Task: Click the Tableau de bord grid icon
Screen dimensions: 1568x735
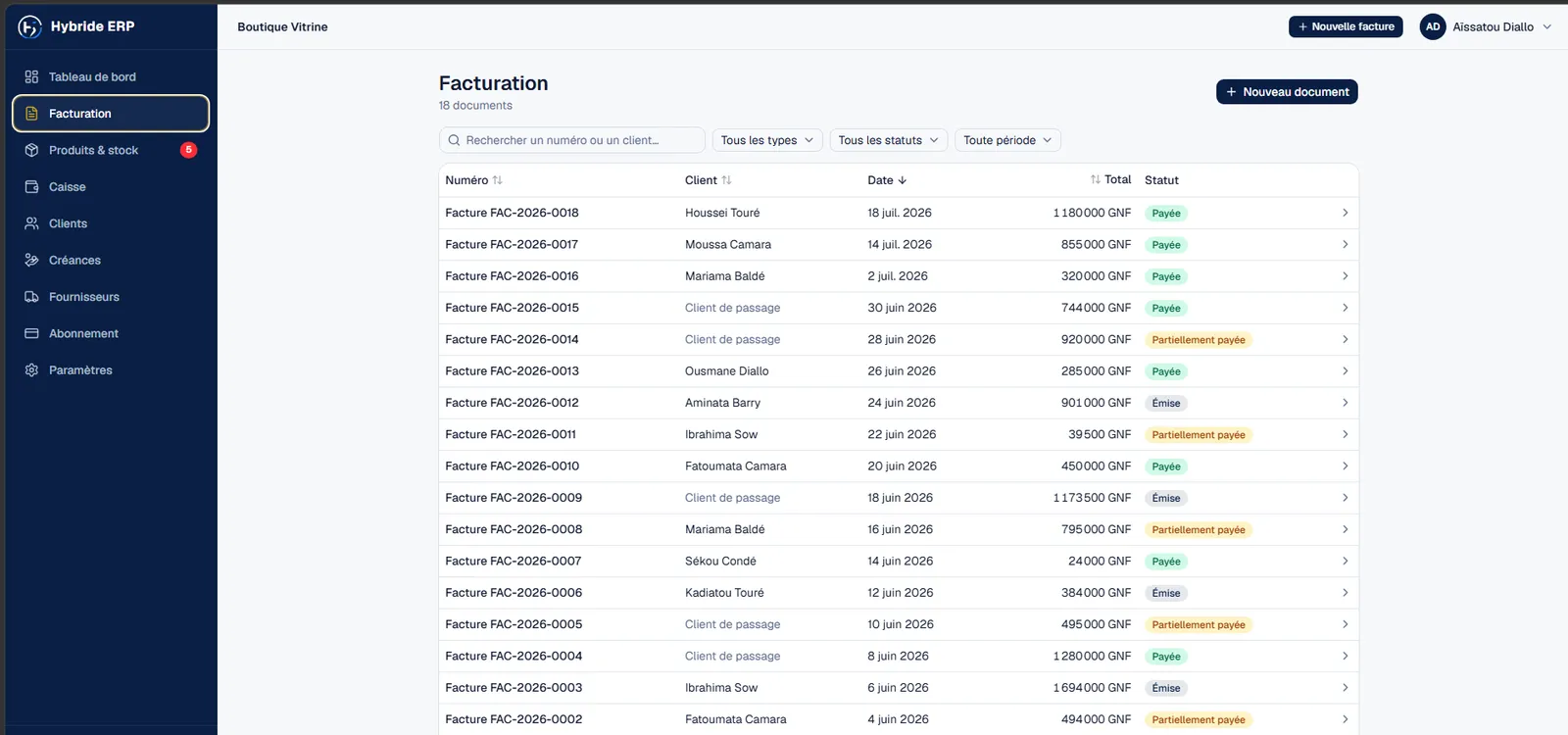Action: click(31, 76)
